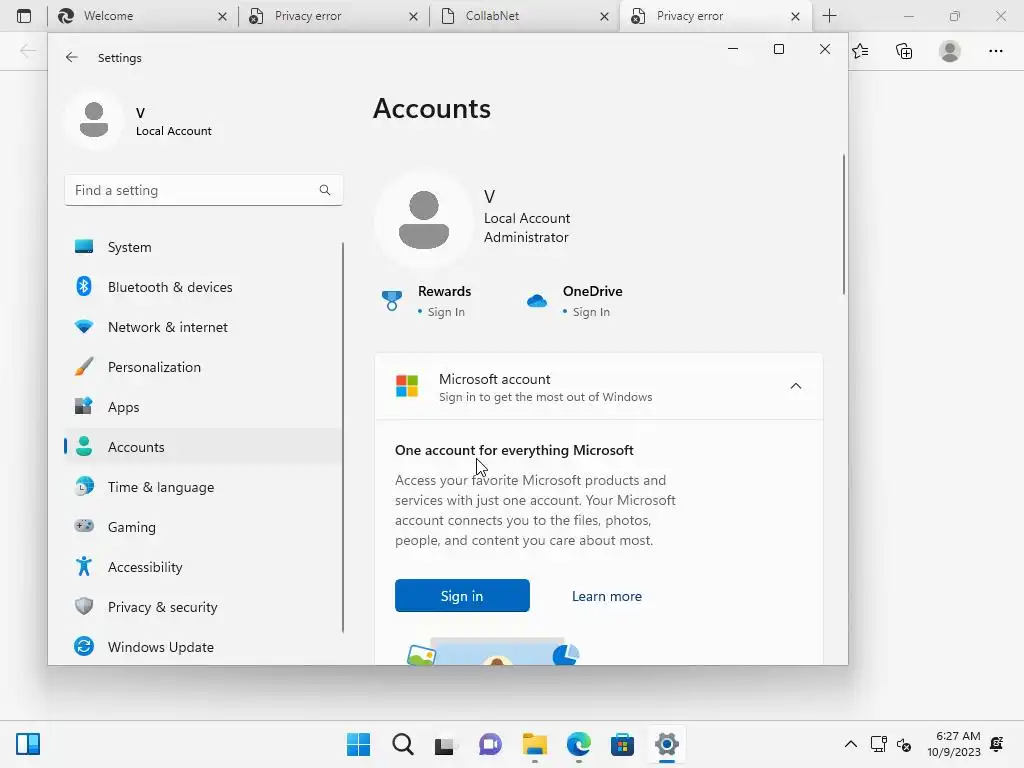
Task: Go to Accessibility settings
Action: [x=203, y=567]
